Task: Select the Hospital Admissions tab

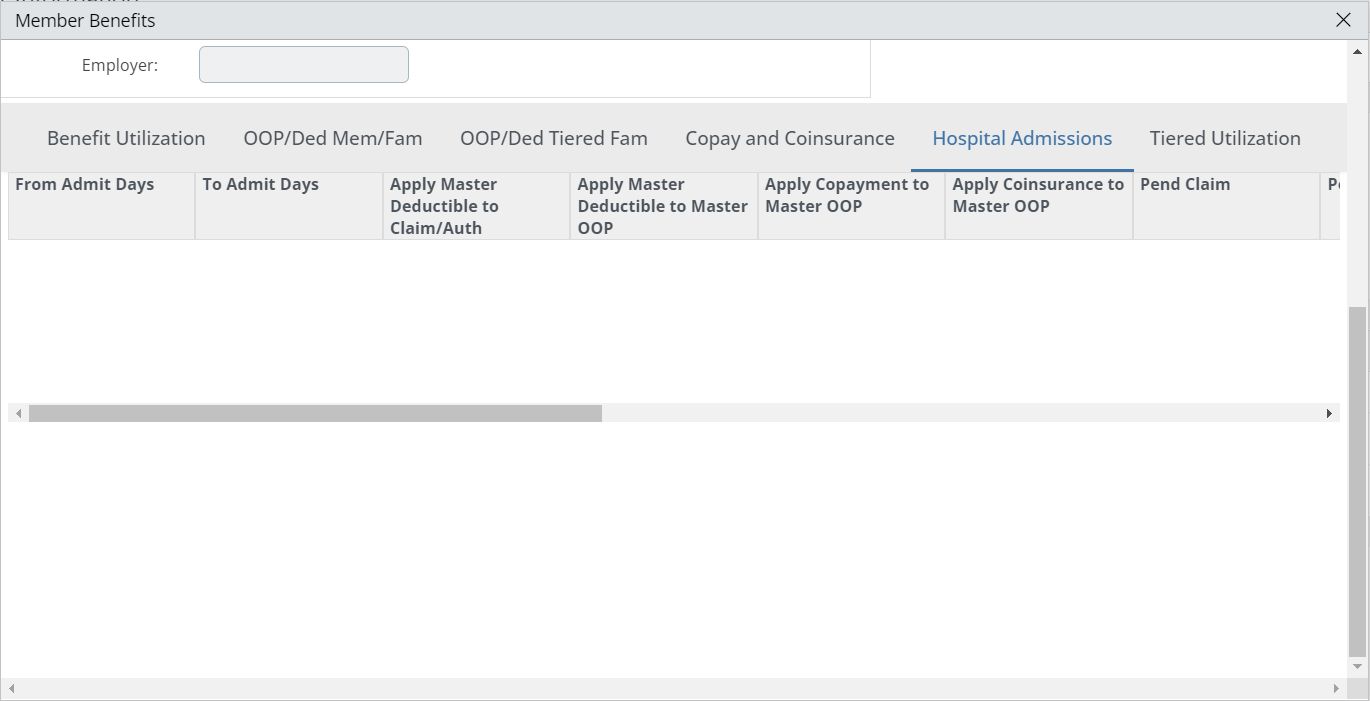Action: (1022, 139)
